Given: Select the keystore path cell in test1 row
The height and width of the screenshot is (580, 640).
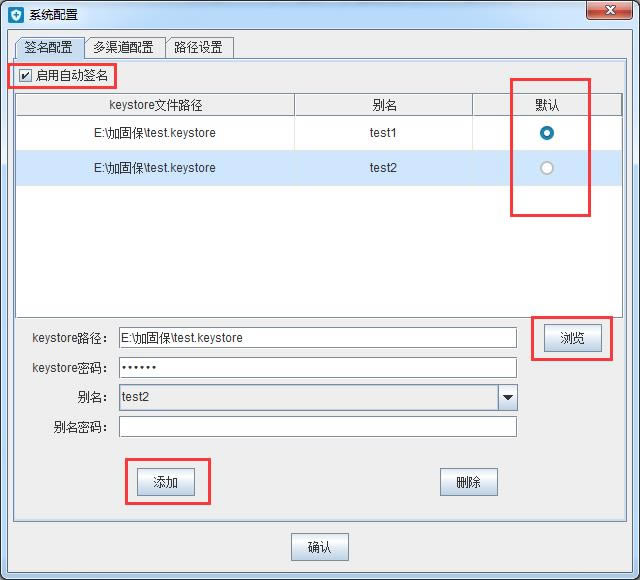Looking at the screenshot, I should (x=155, y=133).
